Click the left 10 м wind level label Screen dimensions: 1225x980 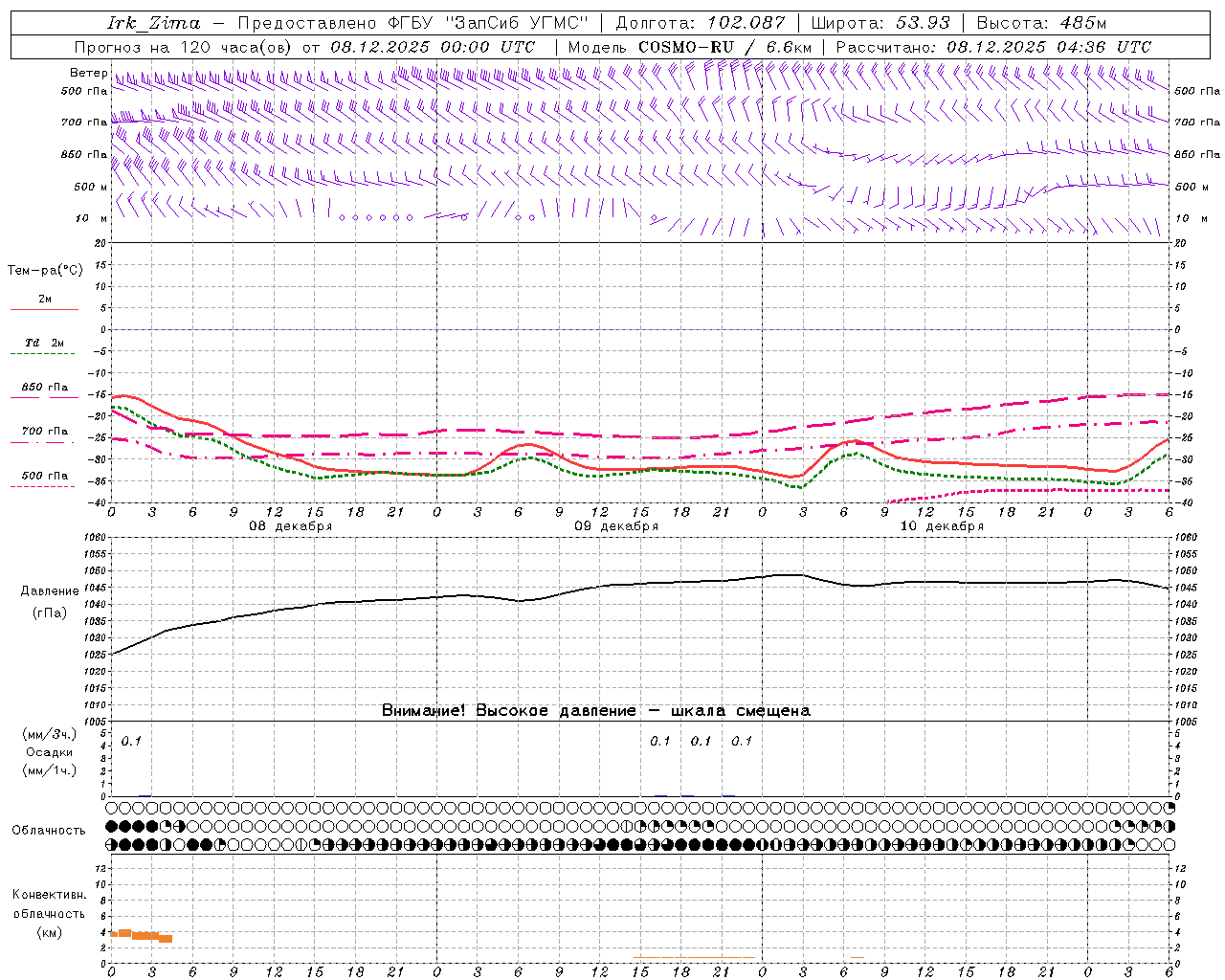91,218
